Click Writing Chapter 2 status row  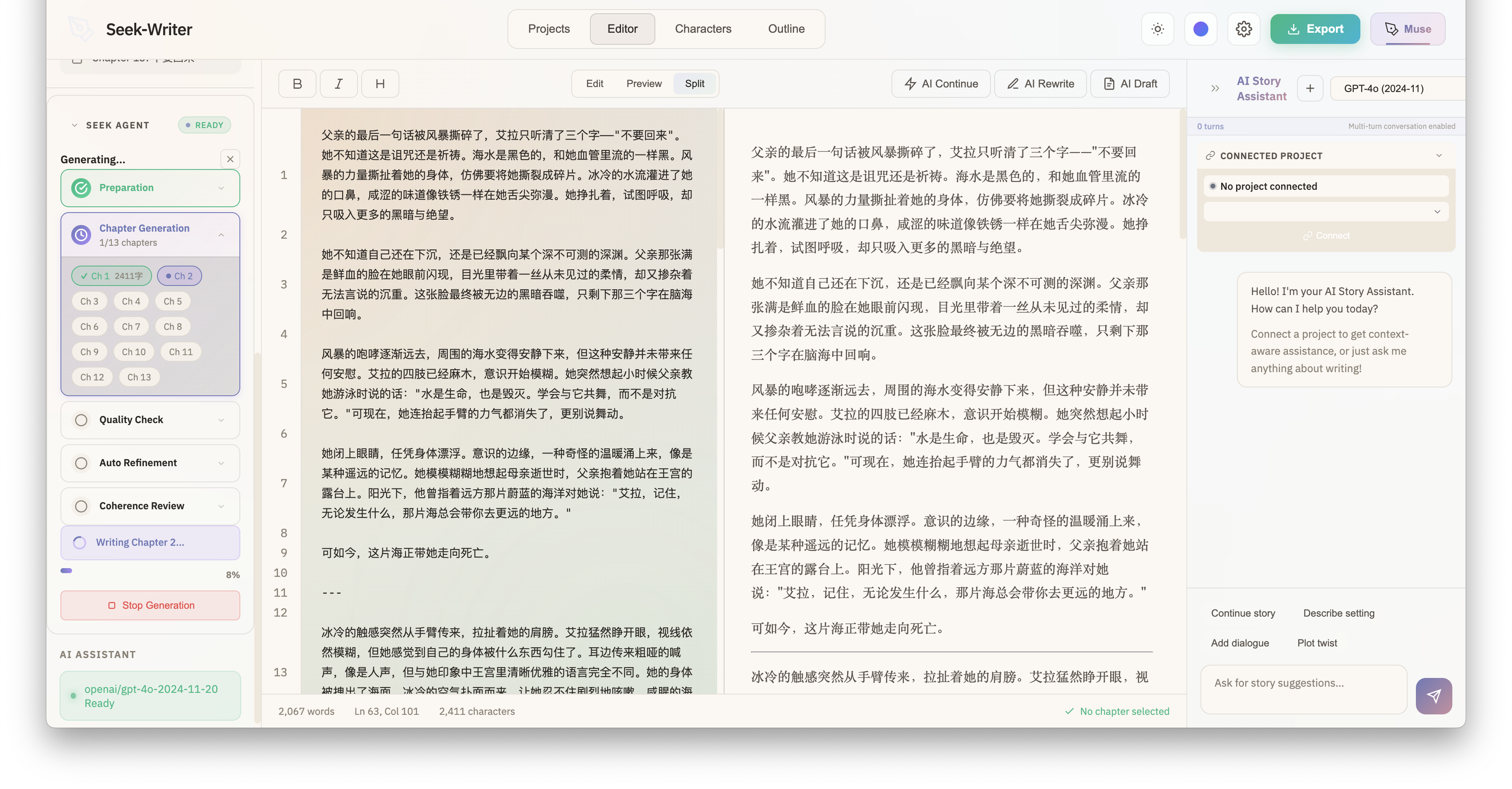(x=150, y=542)
